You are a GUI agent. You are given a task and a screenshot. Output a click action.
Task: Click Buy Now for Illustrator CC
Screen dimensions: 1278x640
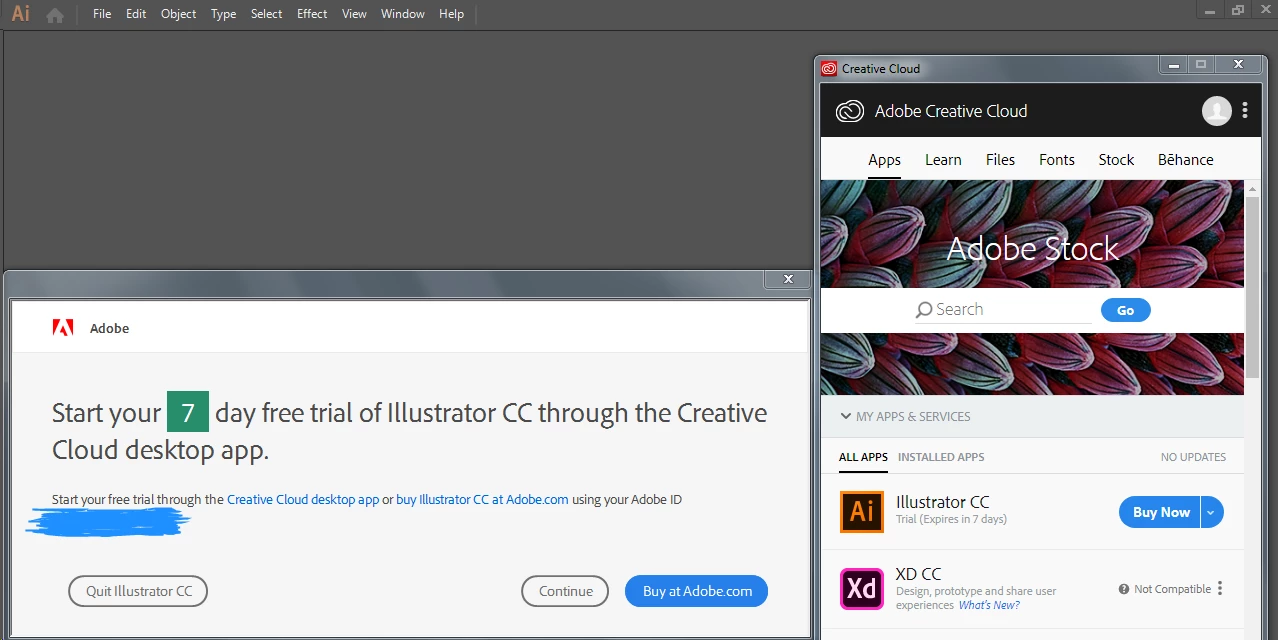click(1160, 512)
